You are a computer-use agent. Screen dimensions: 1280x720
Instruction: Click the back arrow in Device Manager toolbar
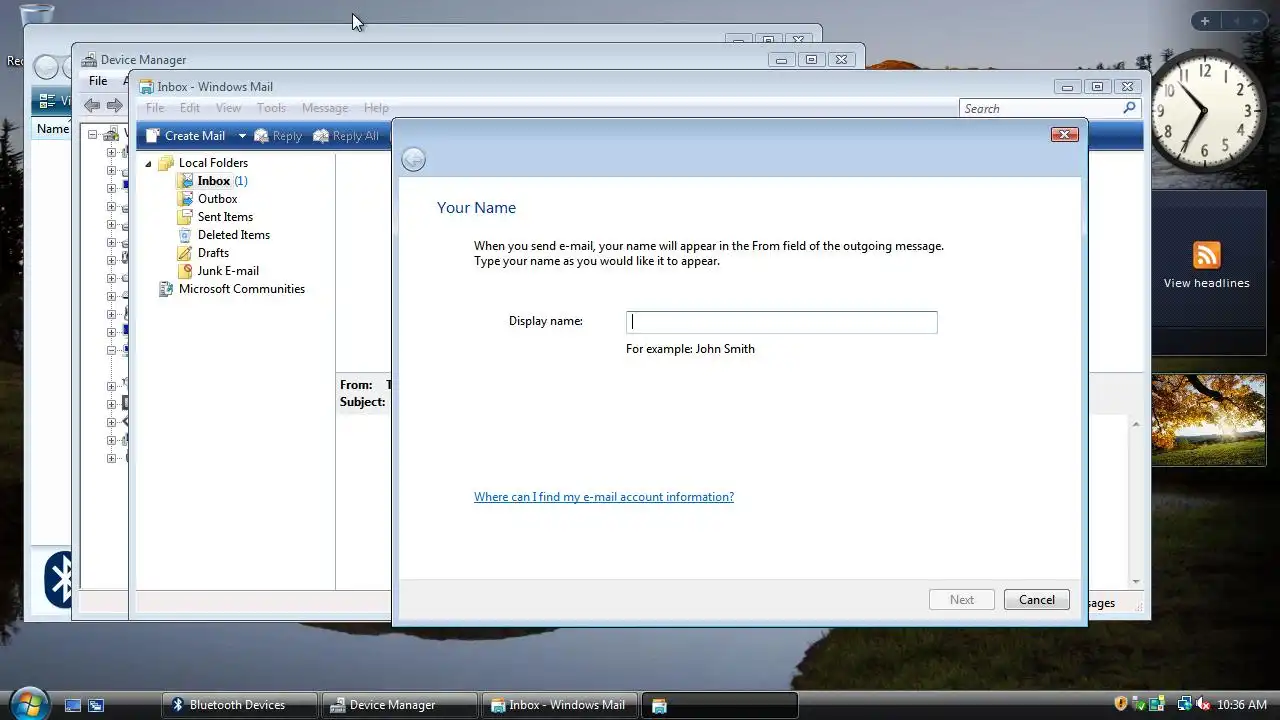tap(92, 105)
